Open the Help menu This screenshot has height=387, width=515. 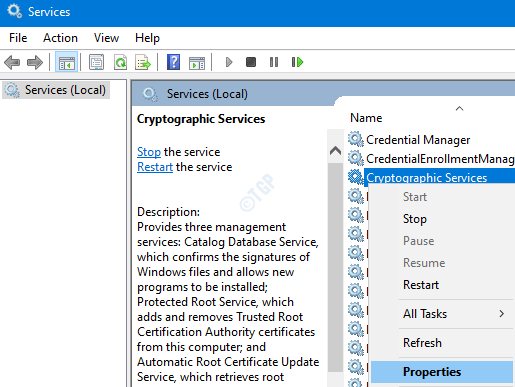pos(147,38)
